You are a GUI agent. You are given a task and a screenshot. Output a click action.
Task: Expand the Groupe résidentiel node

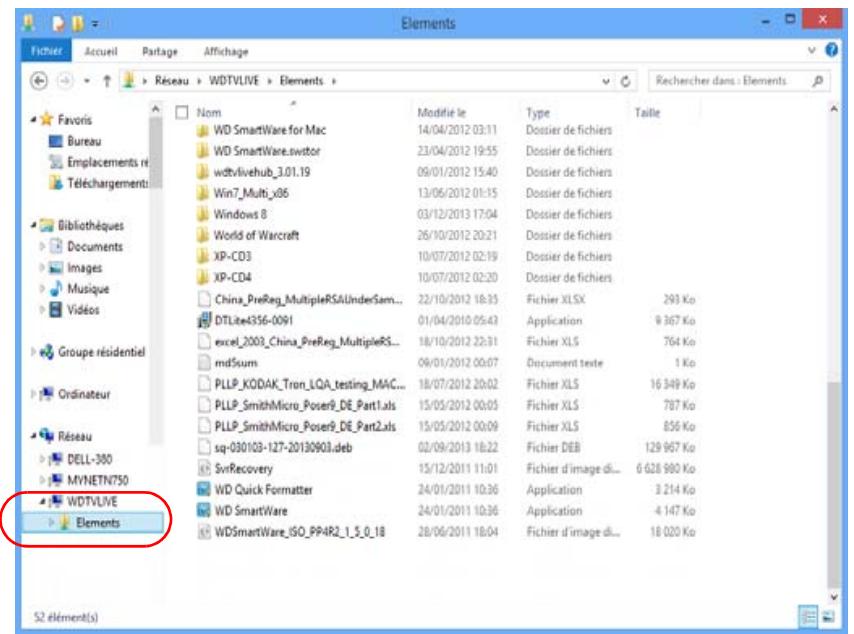coord(33,352)
